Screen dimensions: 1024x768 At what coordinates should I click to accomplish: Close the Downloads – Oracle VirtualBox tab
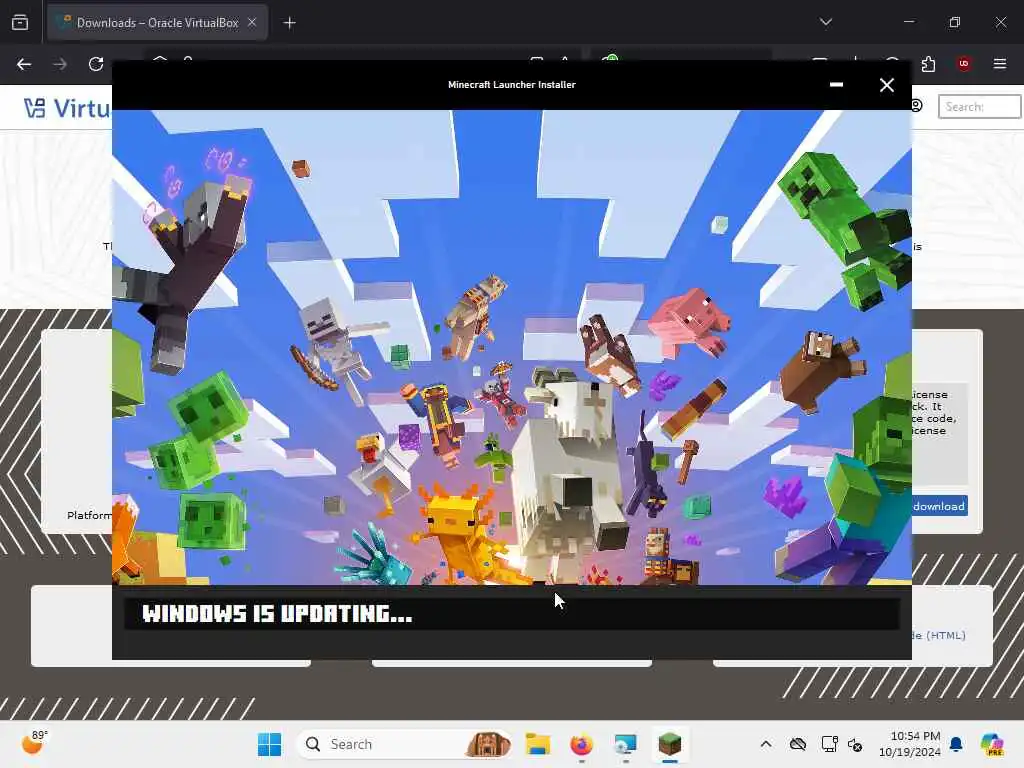pyautogui.click(x=252, y=23)
